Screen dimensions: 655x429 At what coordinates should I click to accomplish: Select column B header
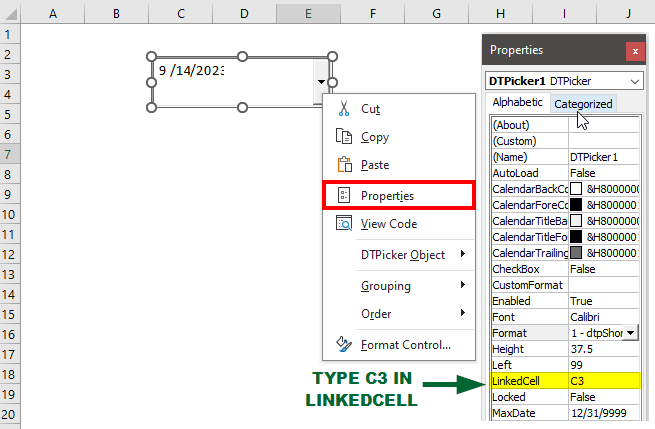coord(117,14)
